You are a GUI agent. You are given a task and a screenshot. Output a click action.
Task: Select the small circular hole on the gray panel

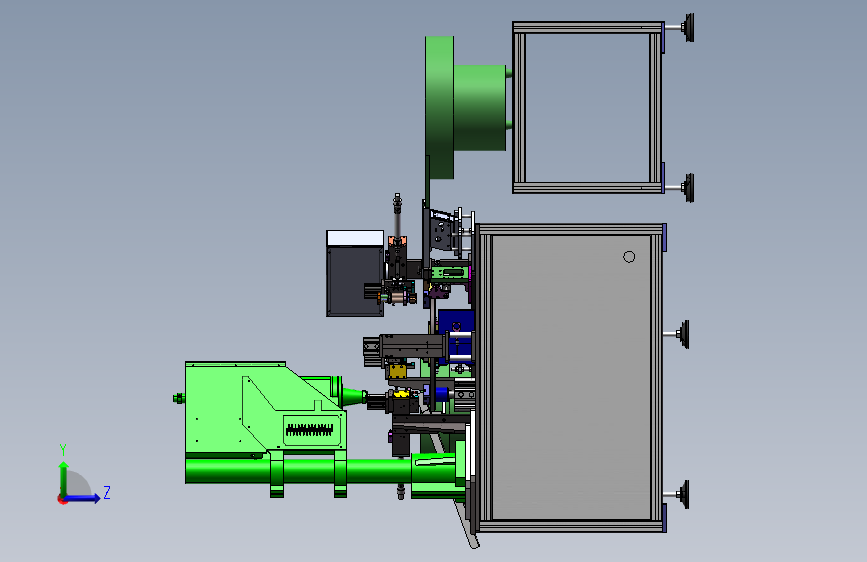click(629, 257)
